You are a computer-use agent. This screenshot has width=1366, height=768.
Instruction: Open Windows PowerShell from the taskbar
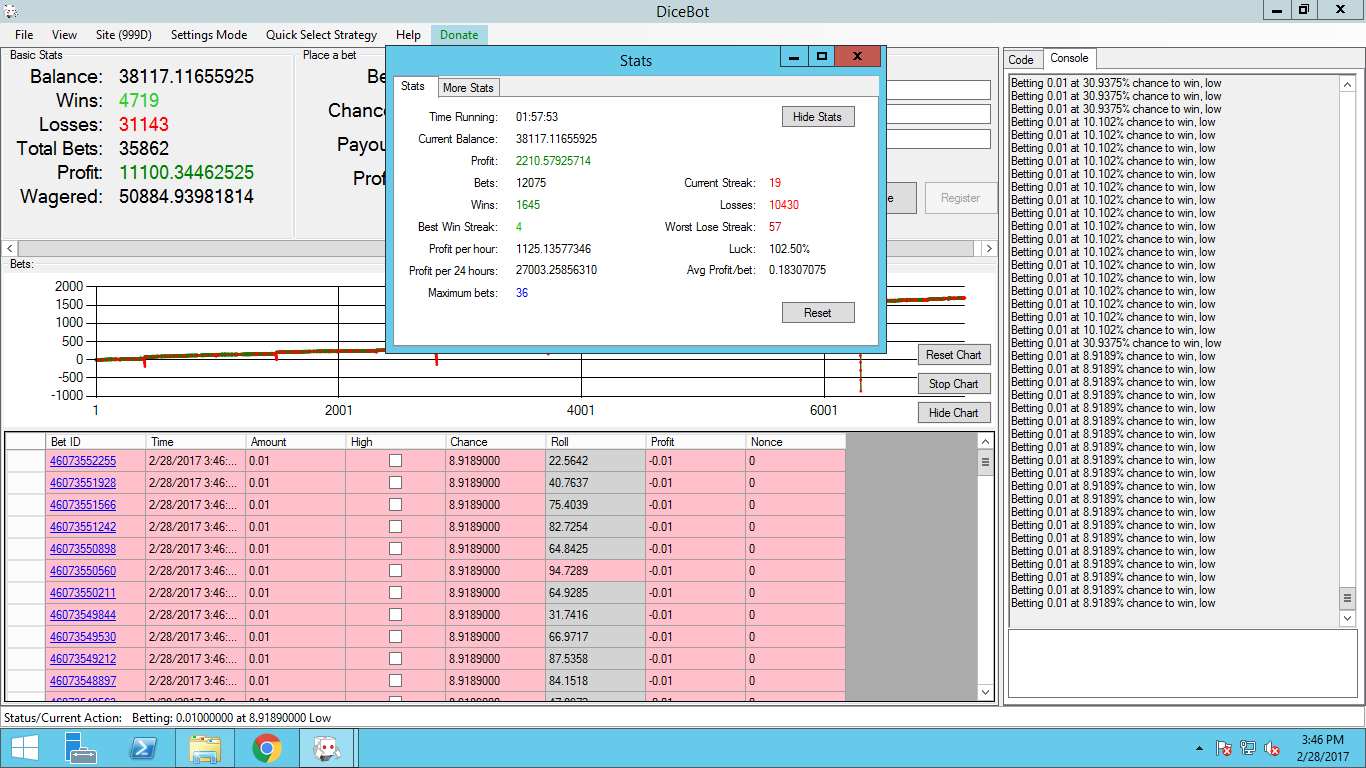pos(142,748)
